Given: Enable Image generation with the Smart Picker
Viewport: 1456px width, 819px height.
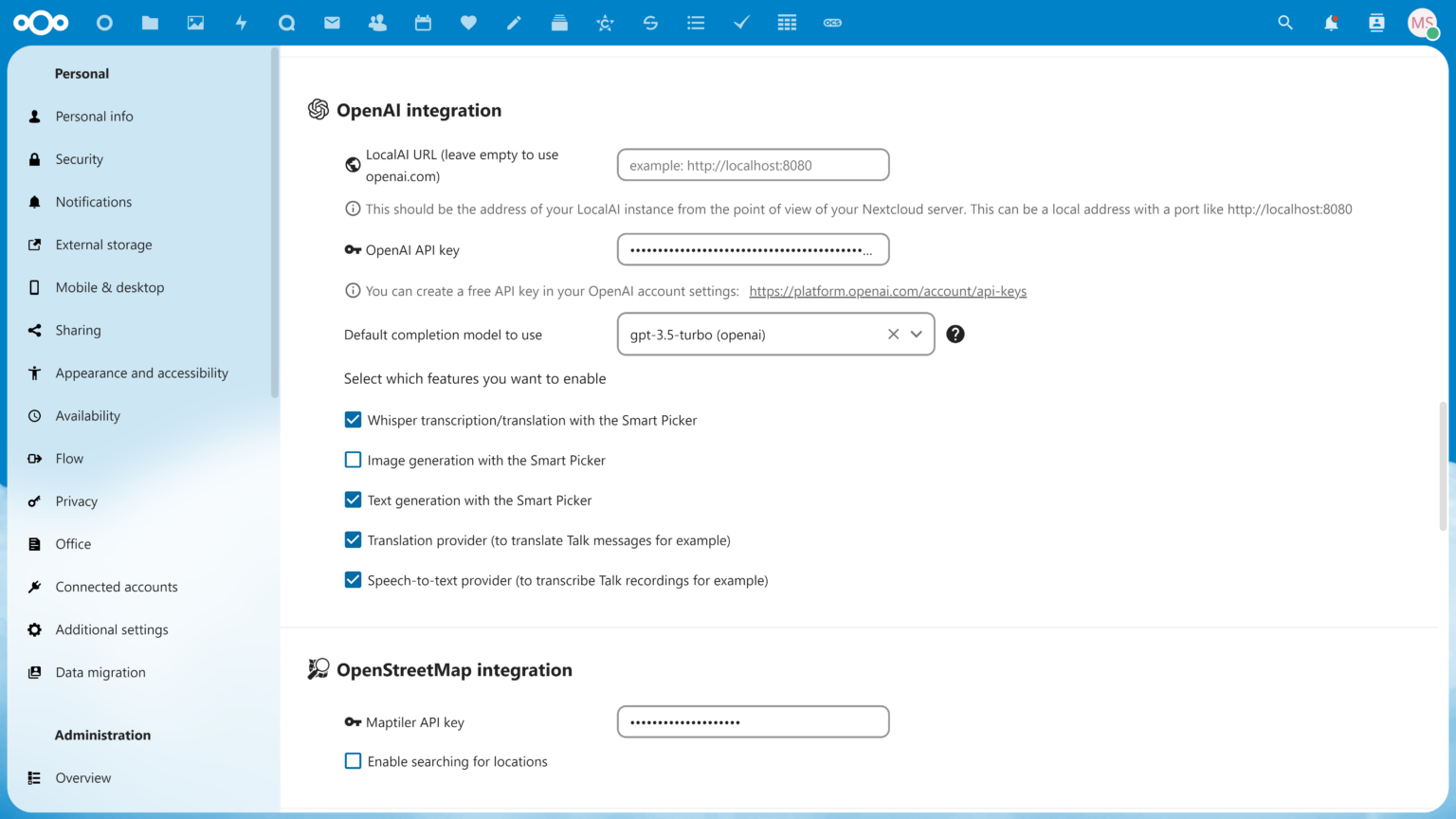Looking at the screenshot, I should [353, 460].
